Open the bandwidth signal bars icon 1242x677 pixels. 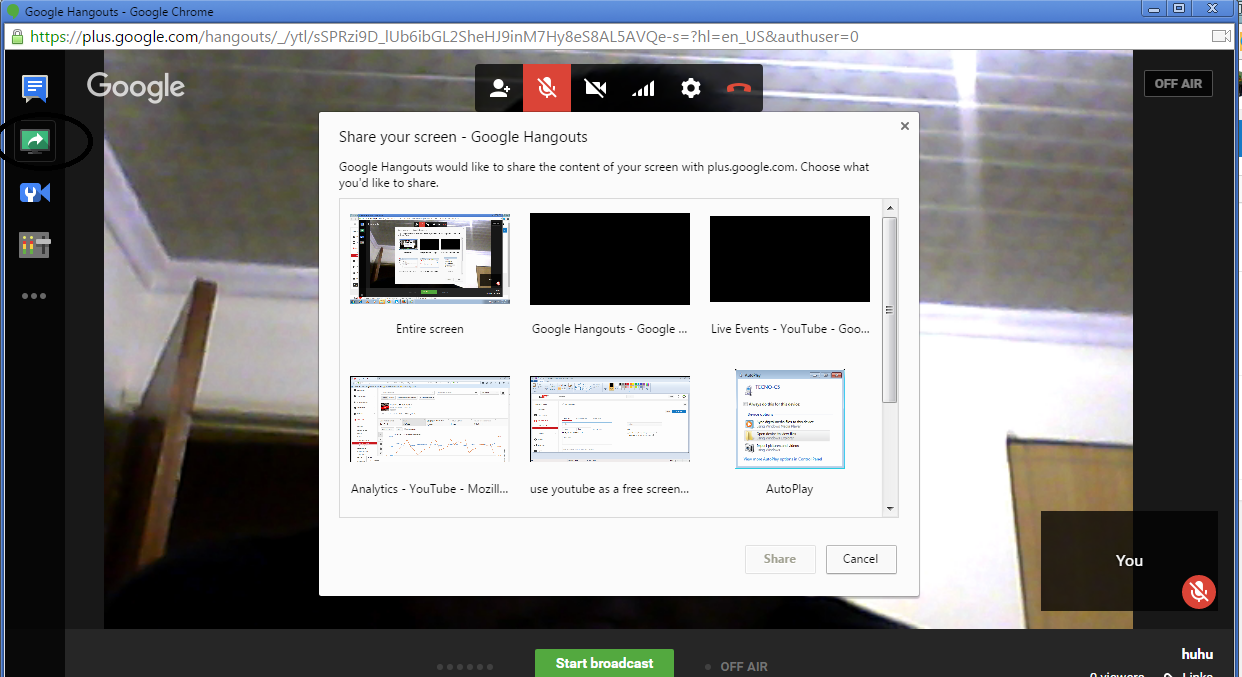(x=643, y=88)
